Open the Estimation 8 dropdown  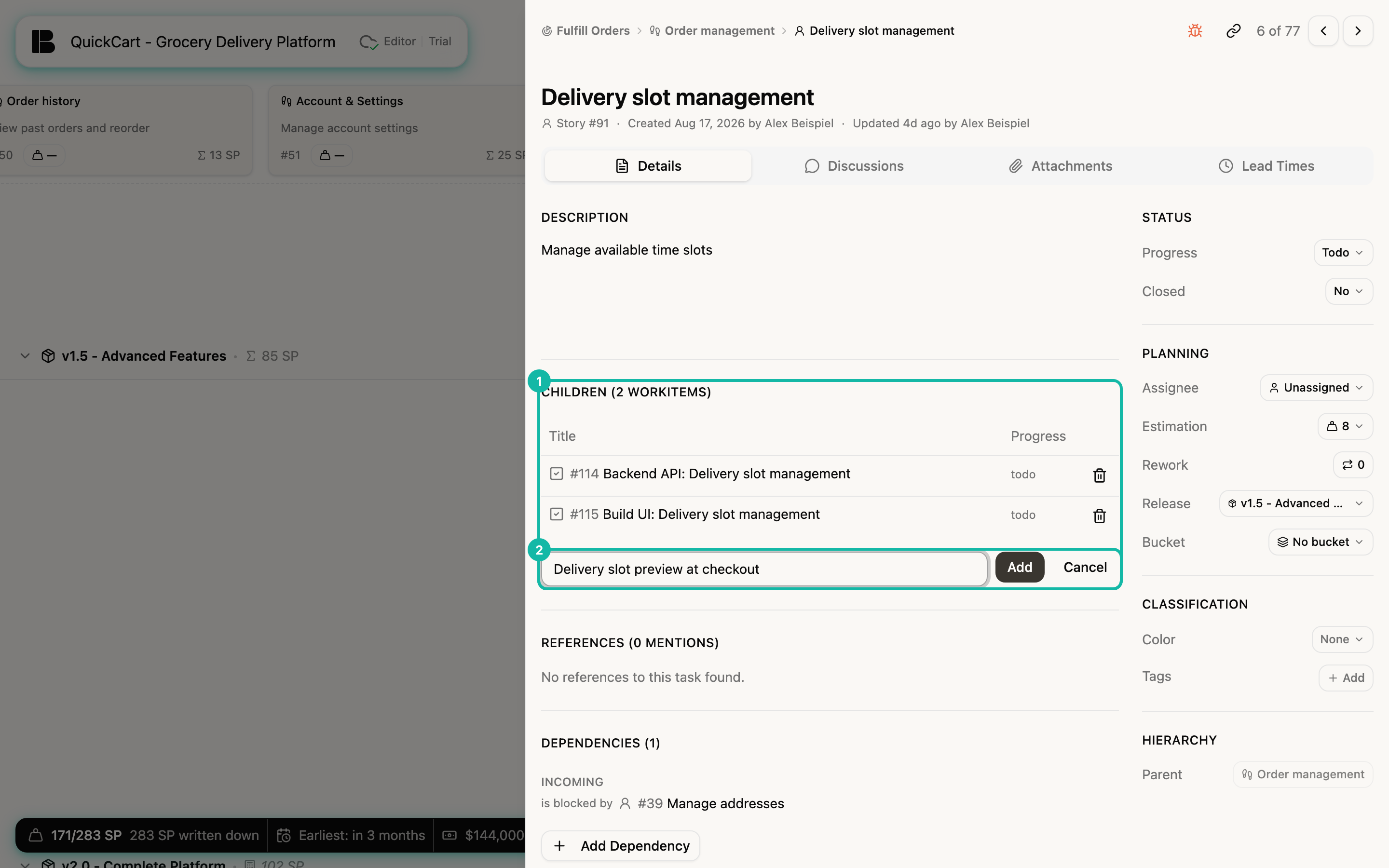pyautogui.click(x=1345, y=426)
